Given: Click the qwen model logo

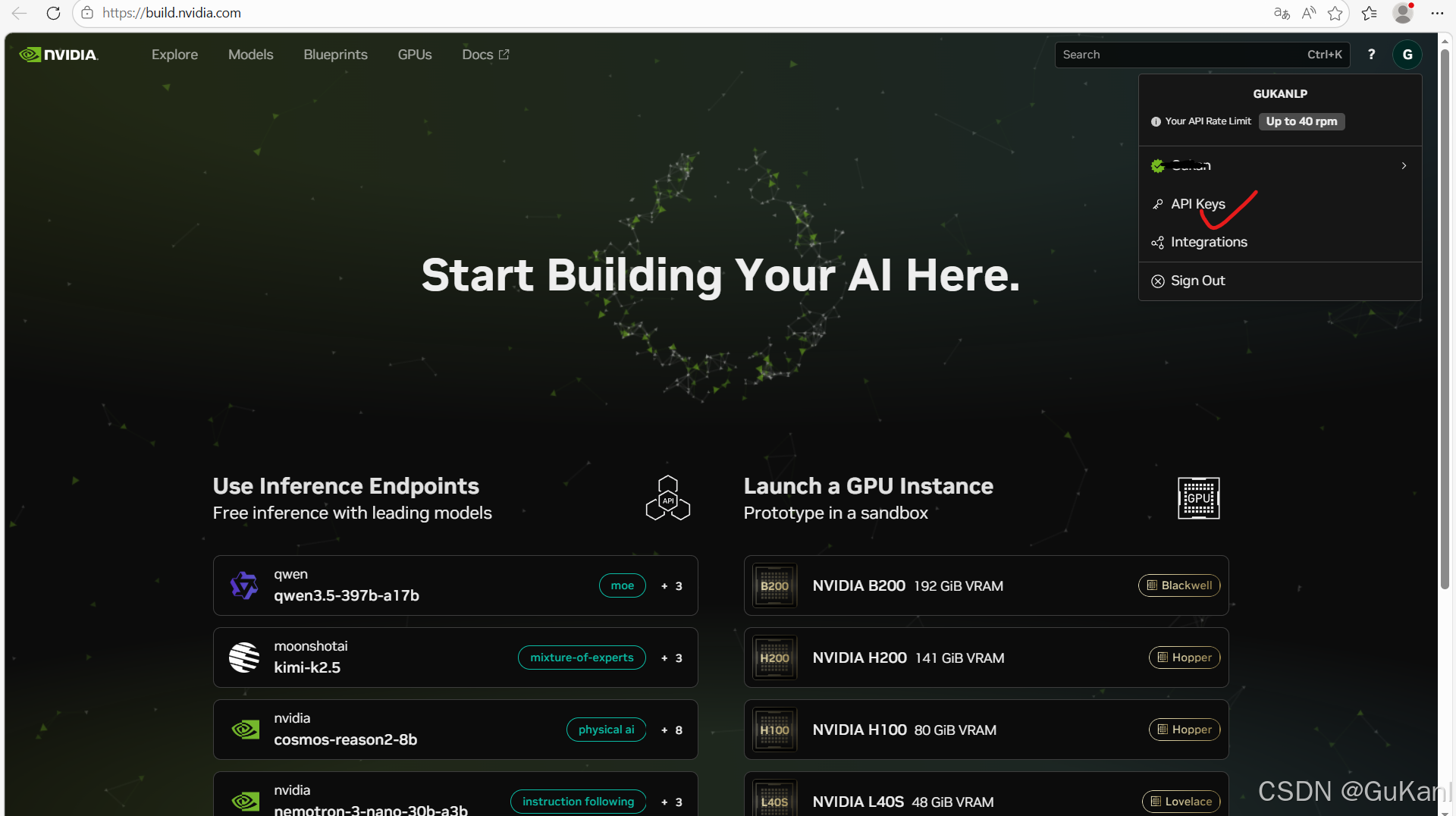Looking at the screenshot, I should 243,585.
